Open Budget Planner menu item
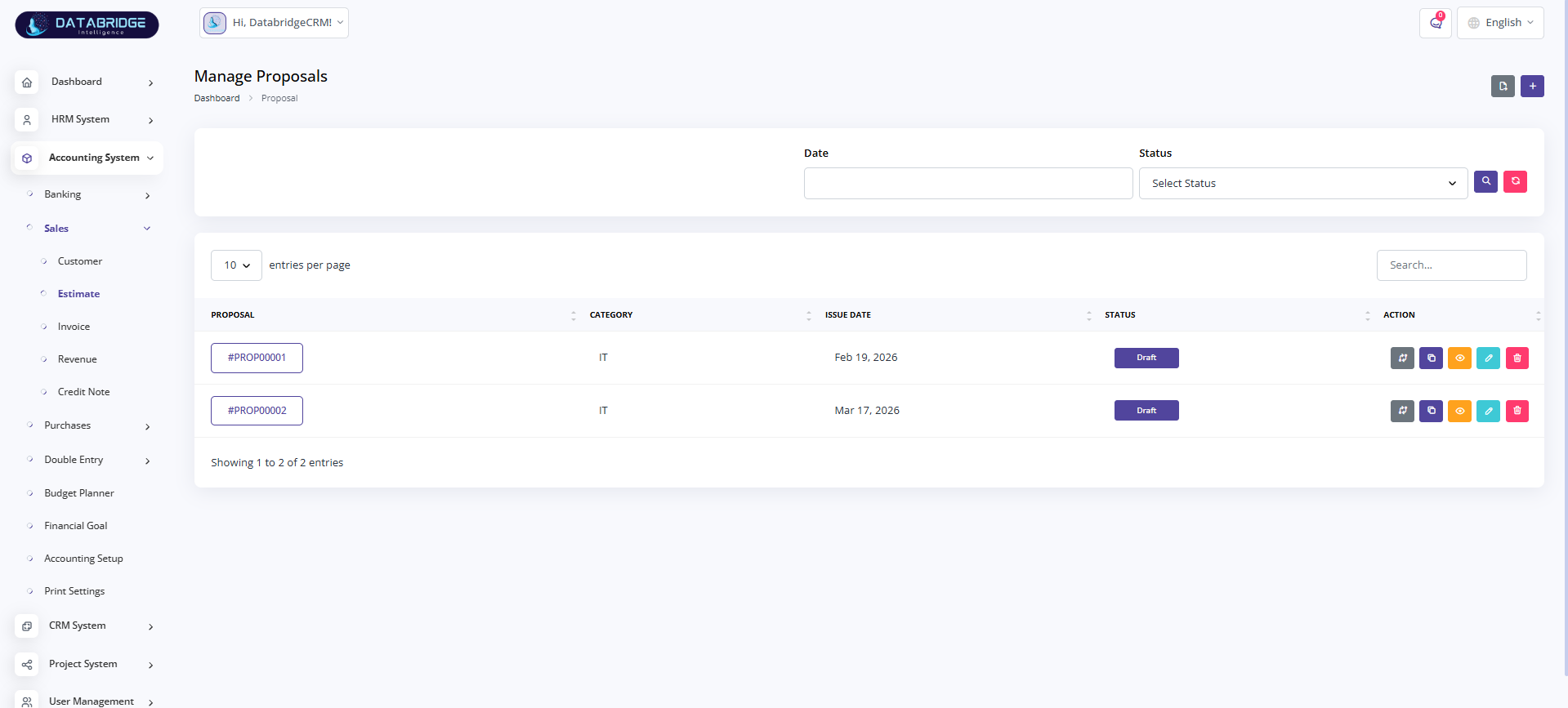This screenshot has width=1568, height=708. tap(79, 493)
